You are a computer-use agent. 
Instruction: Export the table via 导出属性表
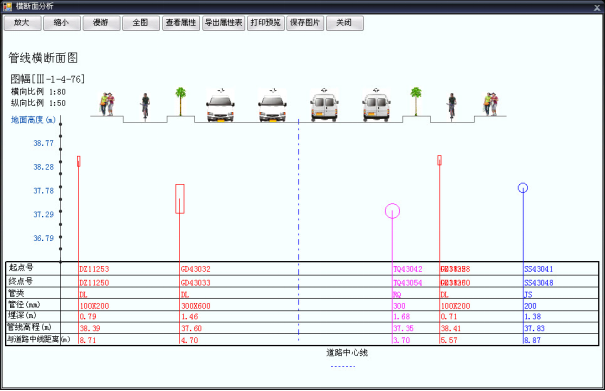(x=223, y=23)
